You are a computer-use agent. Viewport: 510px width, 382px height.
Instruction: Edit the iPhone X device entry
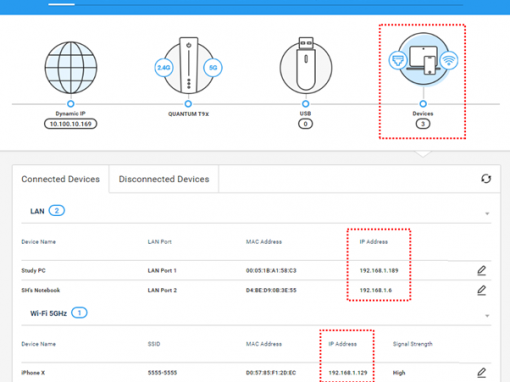481,373
